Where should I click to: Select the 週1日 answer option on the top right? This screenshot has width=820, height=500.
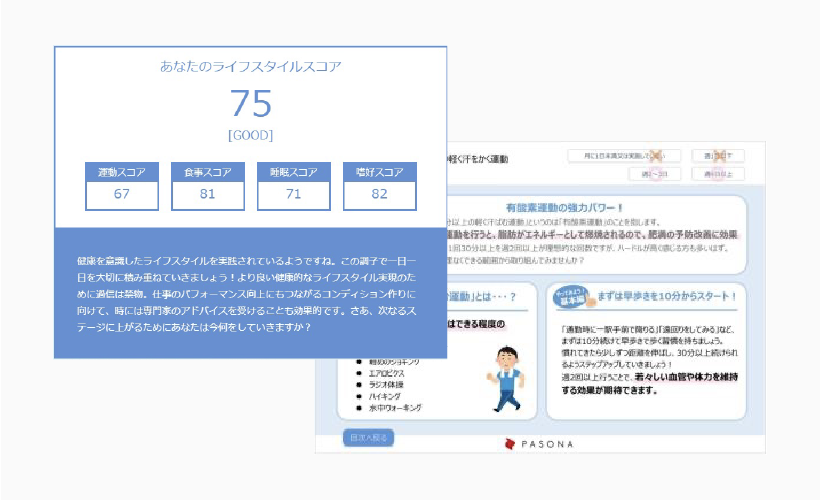pyautogui.click(x=718, y=156)
